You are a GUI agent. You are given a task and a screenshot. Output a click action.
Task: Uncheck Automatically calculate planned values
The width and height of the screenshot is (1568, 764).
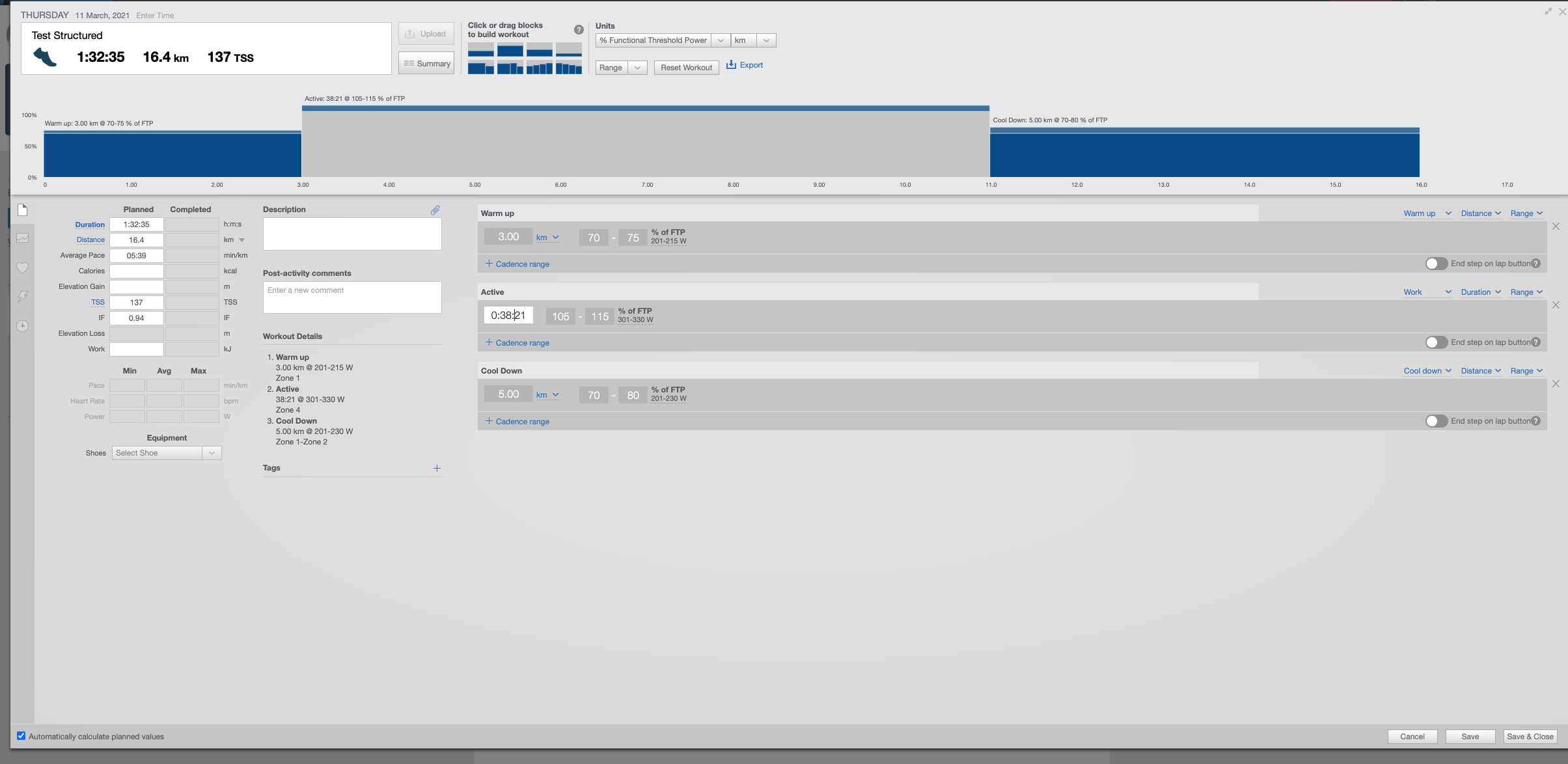(x=21, y=736)
